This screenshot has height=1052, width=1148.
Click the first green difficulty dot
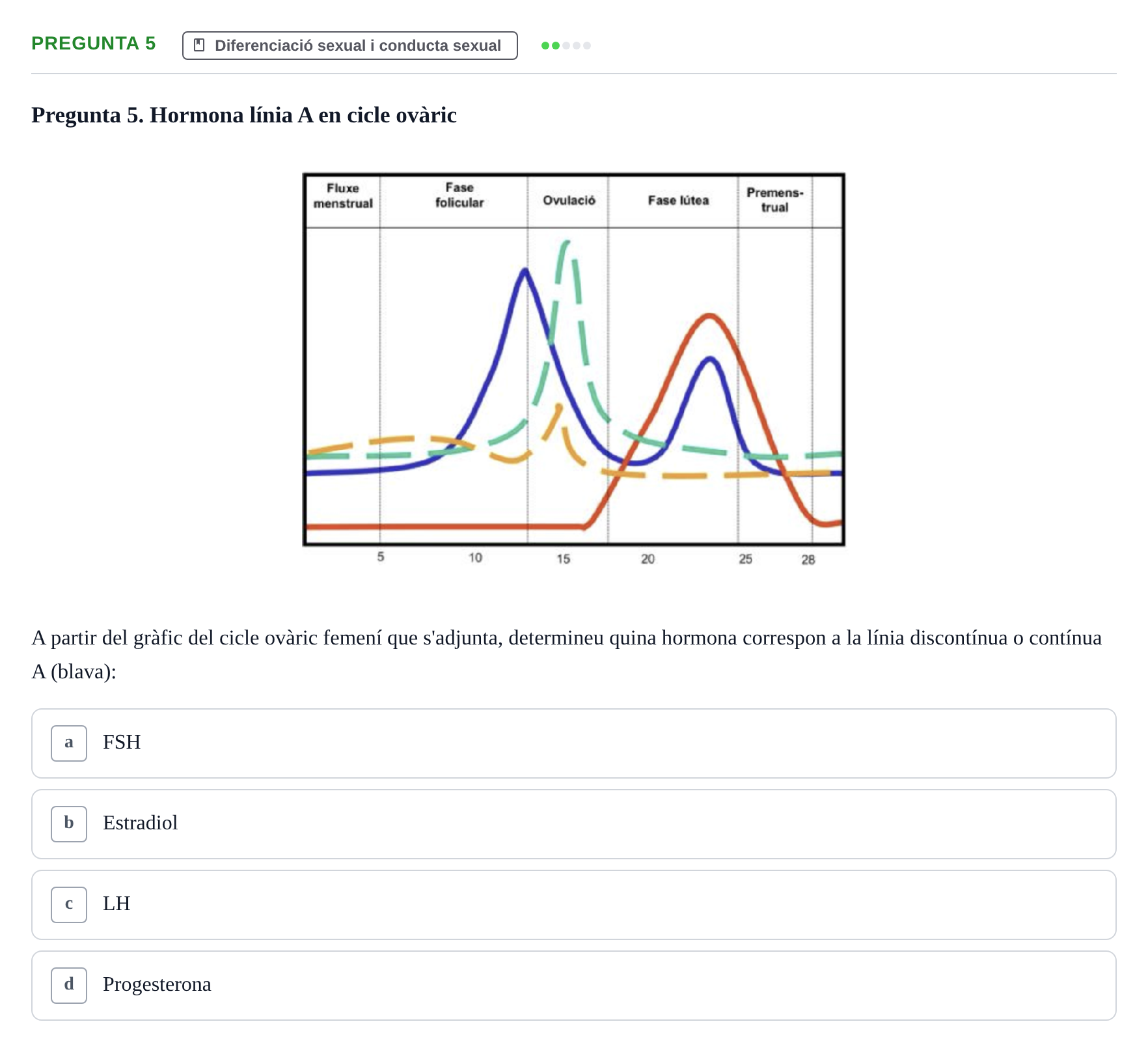(x=545, y=46)
